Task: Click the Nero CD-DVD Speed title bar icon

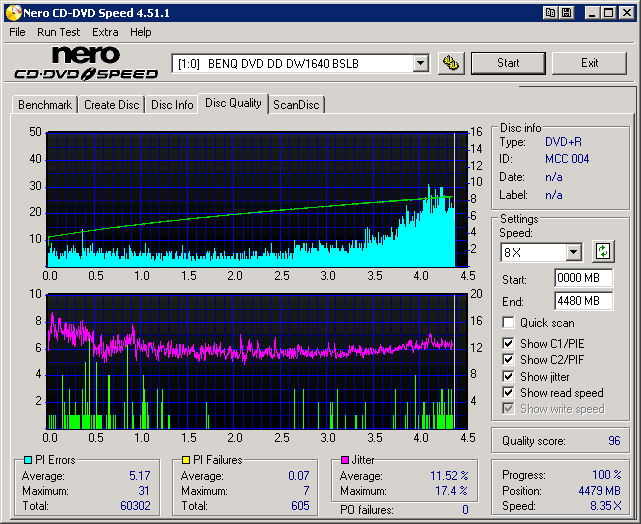Action: (x=12, y=13)
